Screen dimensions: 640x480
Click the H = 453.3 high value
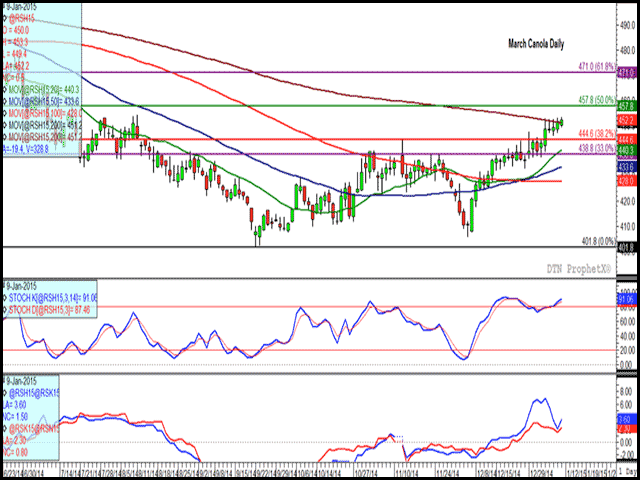point(16,42)
